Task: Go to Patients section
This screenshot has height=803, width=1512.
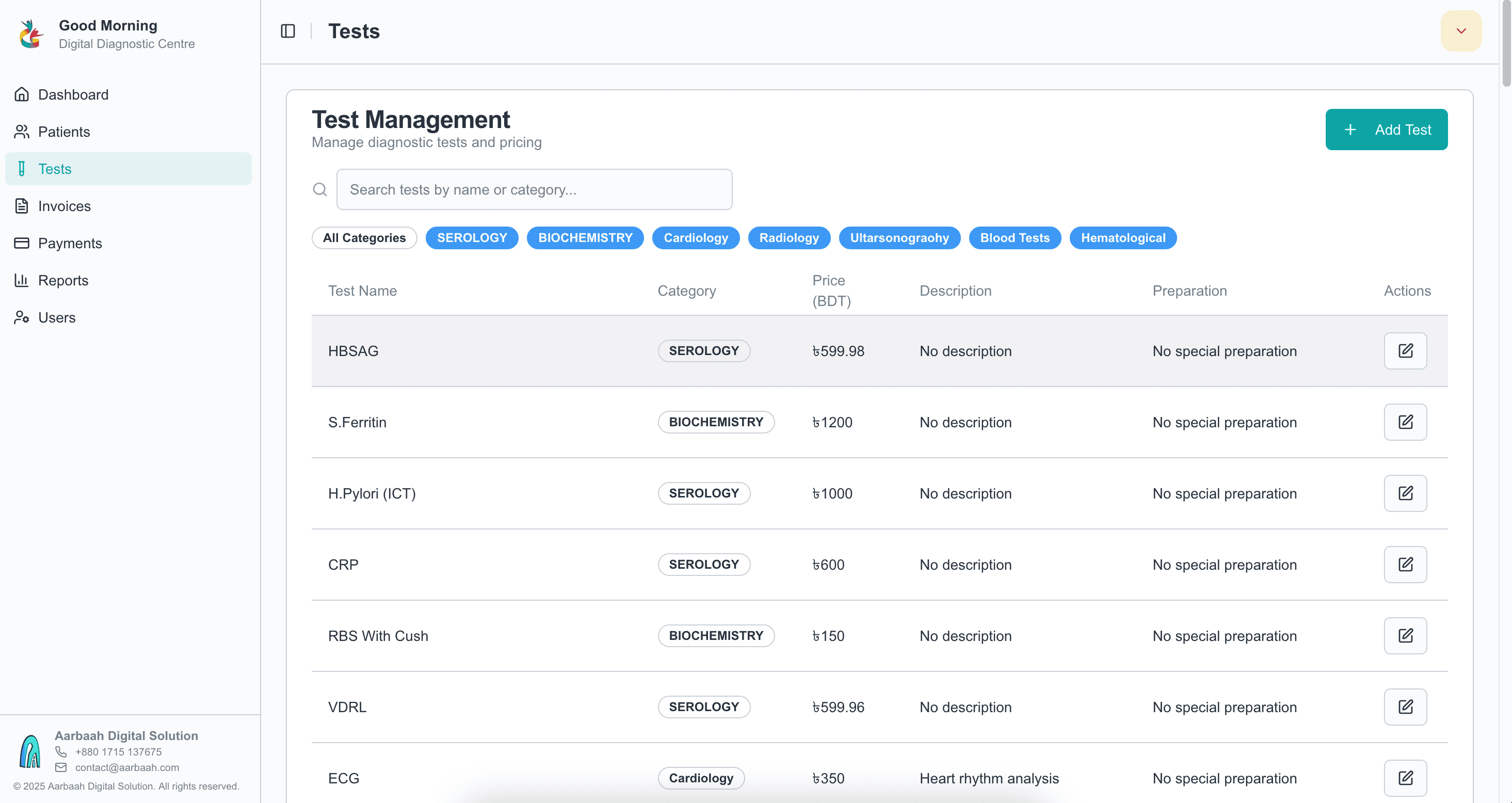Action: [128, 132]
